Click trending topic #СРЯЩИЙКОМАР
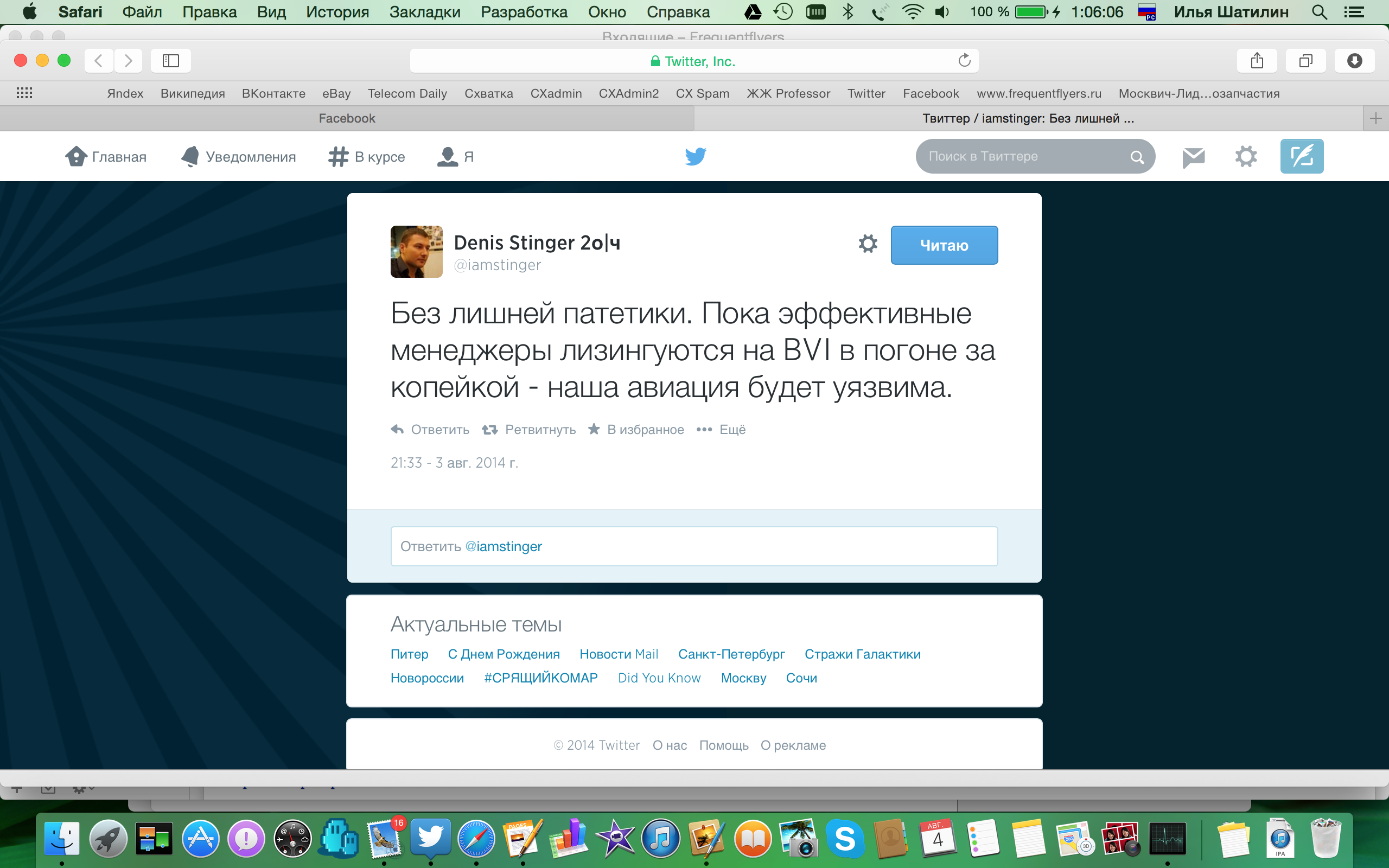 tap(540, 678)
